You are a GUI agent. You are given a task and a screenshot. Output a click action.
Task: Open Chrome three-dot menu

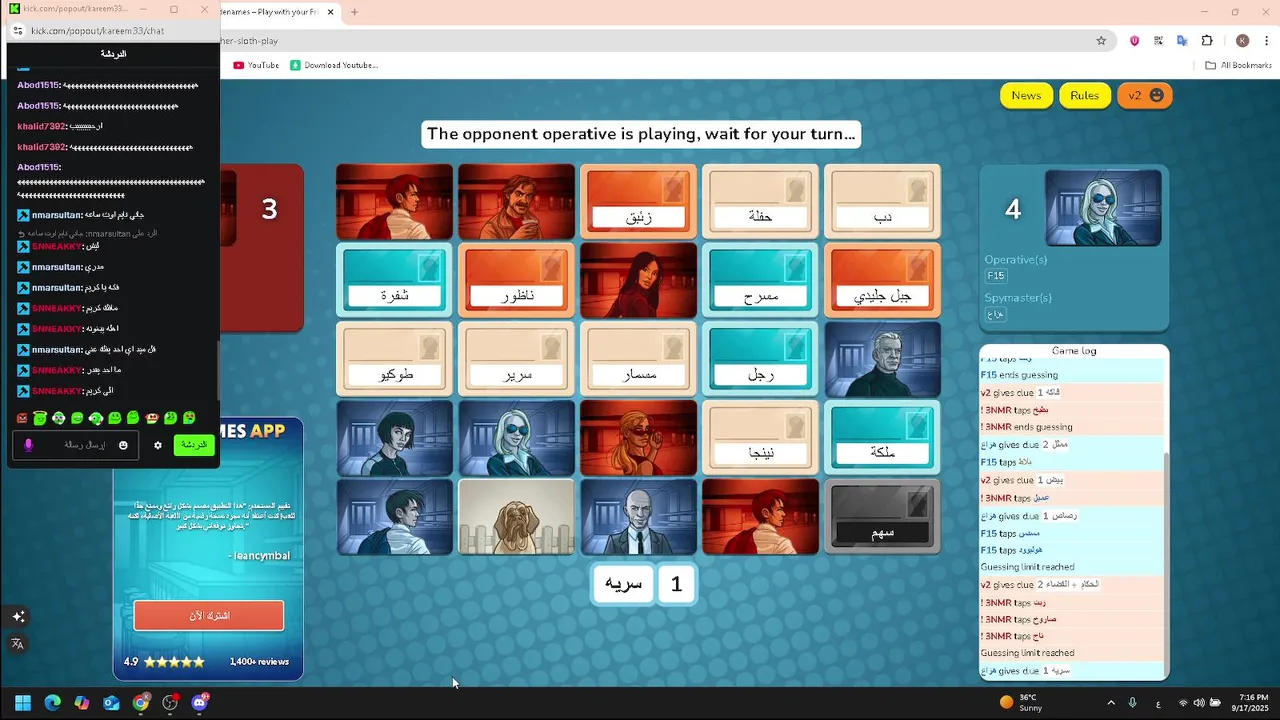(x=1266, y=41)
